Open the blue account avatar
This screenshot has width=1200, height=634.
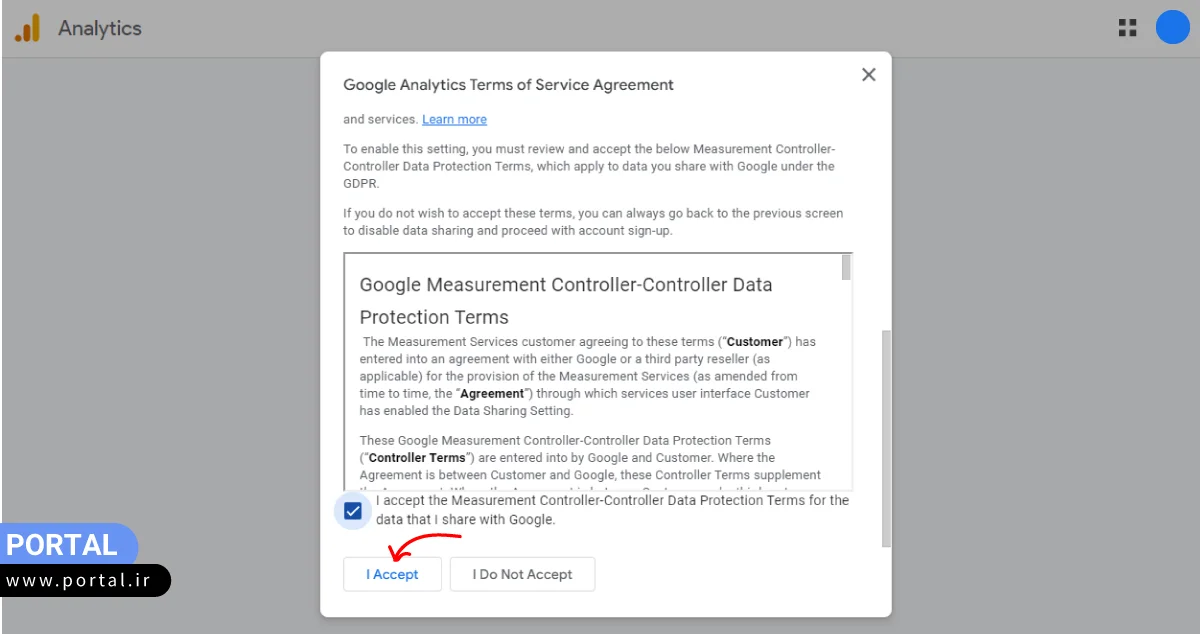(x=1172, y=28)
